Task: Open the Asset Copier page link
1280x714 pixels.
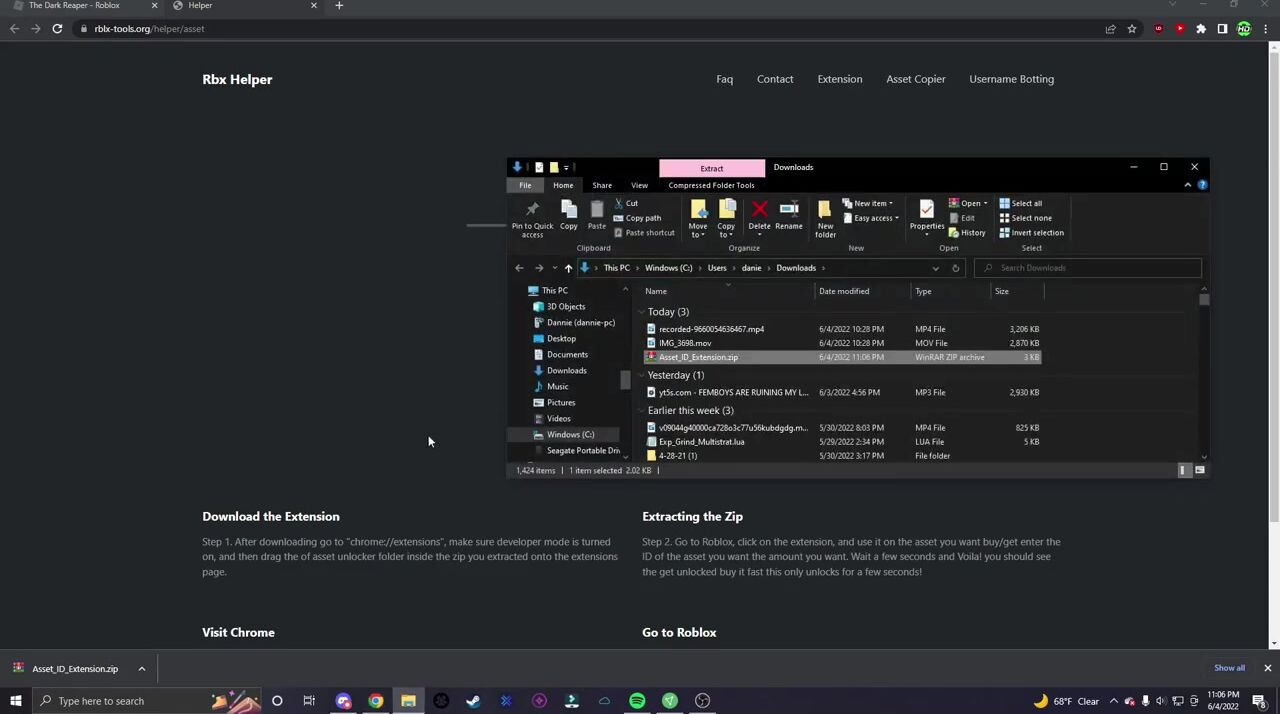Action: pyautogui.click(x=915, y=79)
